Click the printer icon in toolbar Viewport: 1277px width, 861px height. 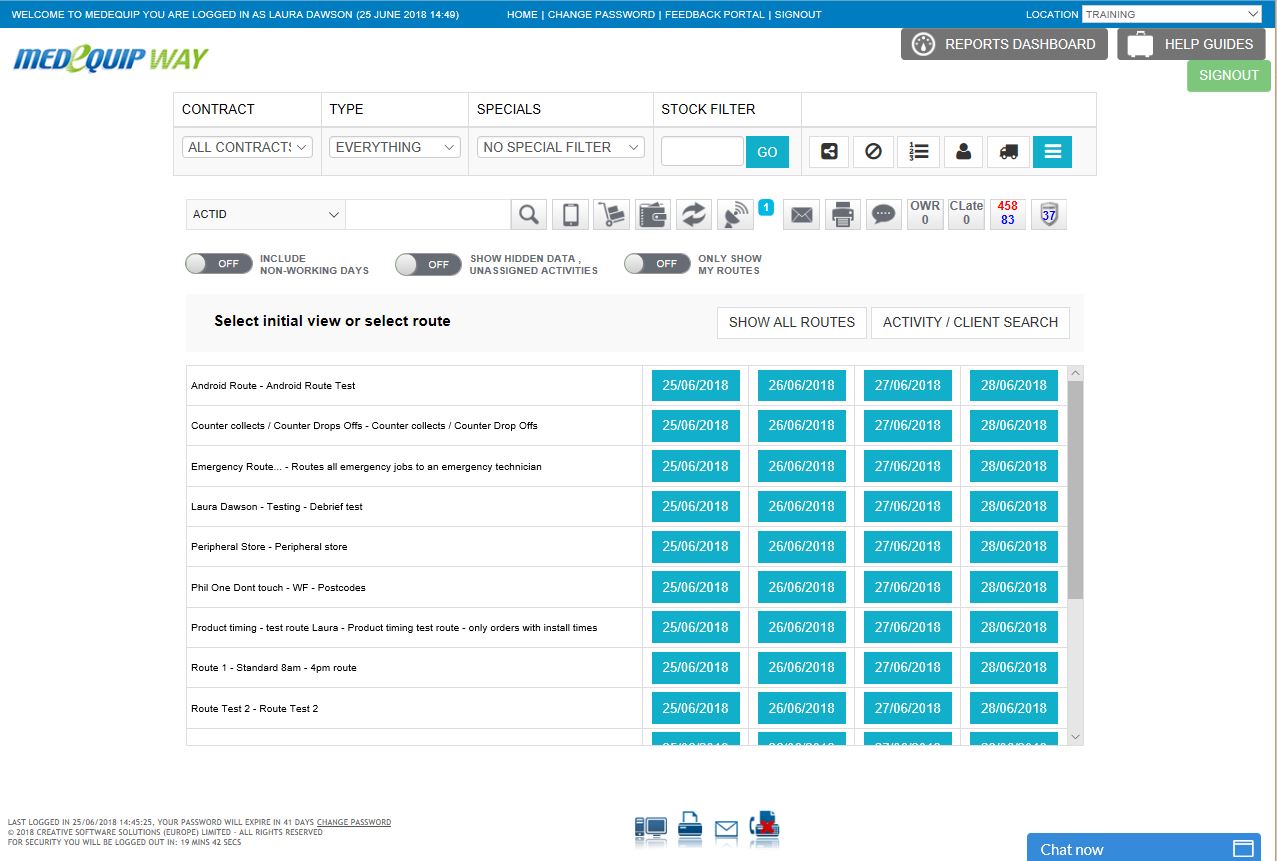pyautogui.click(x=842, y=214)
